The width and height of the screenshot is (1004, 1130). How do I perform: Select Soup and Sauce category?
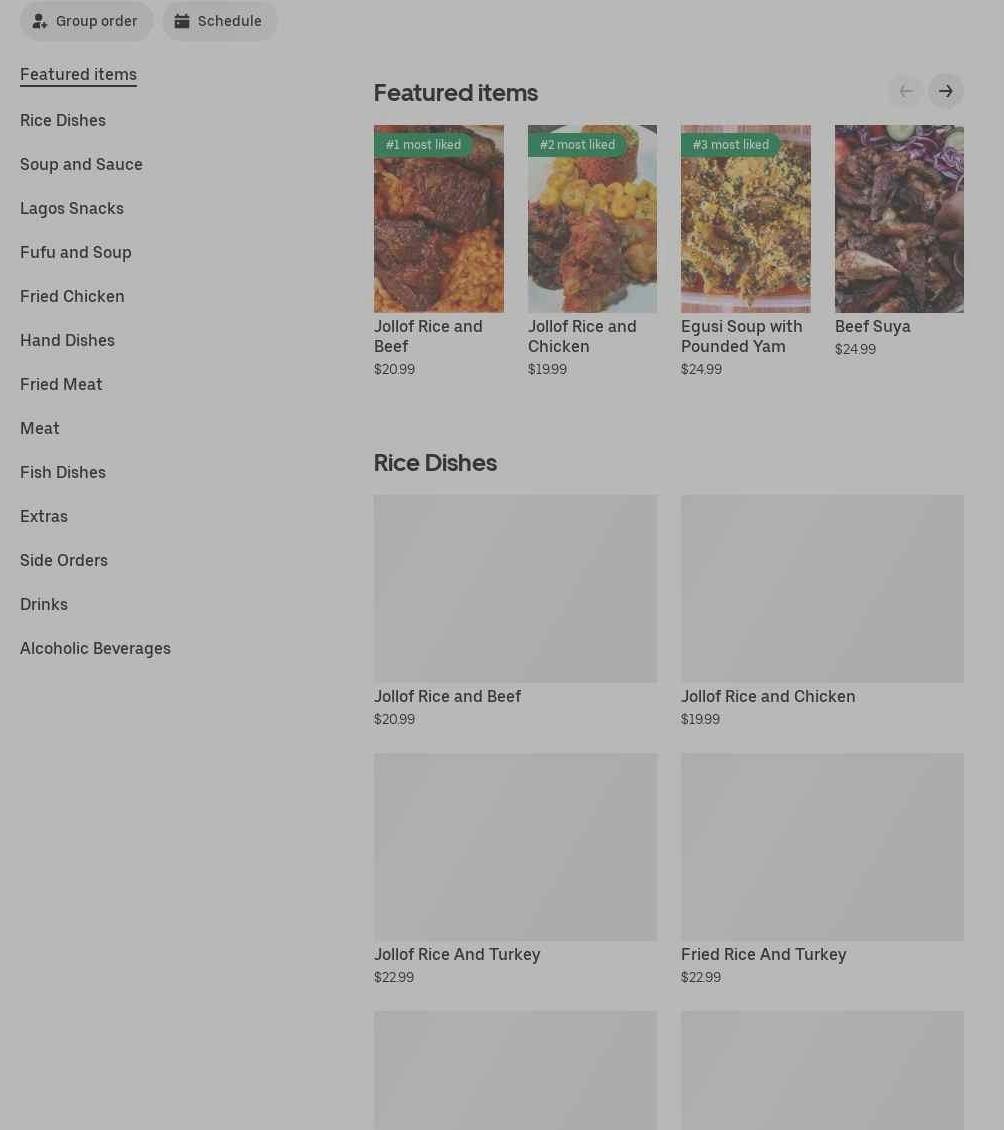(x=81, y=164)
